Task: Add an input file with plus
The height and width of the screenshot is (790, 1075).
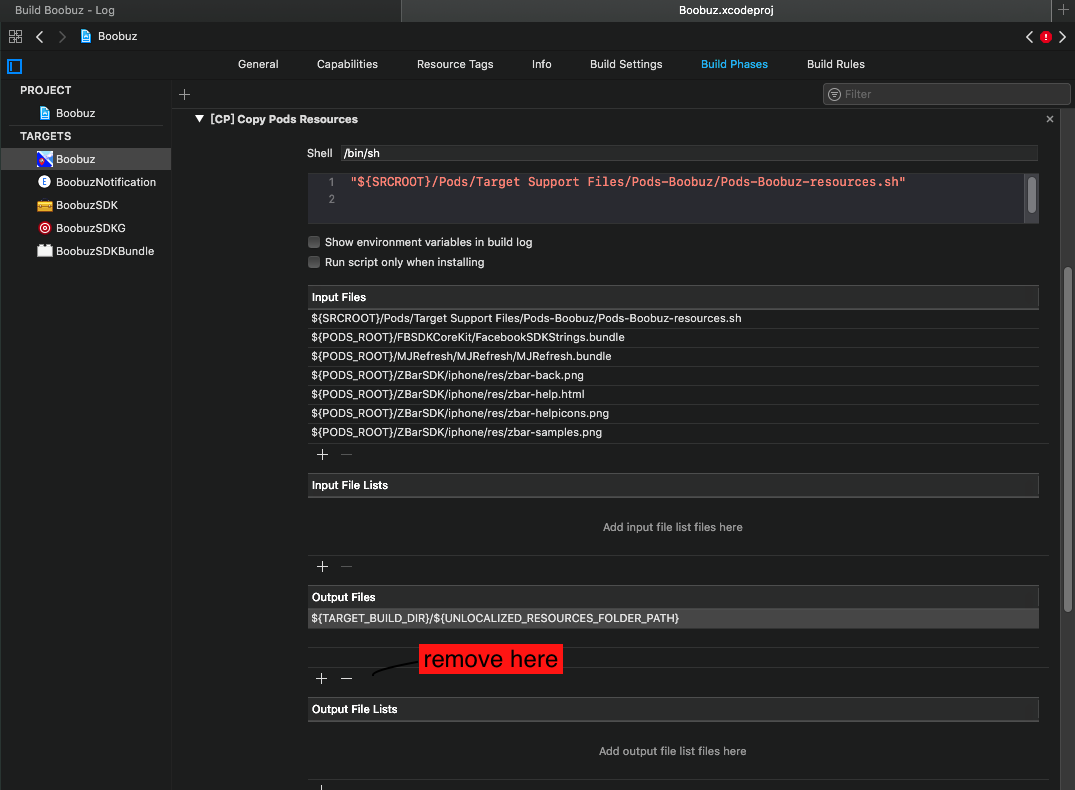Action: point(322,455)
